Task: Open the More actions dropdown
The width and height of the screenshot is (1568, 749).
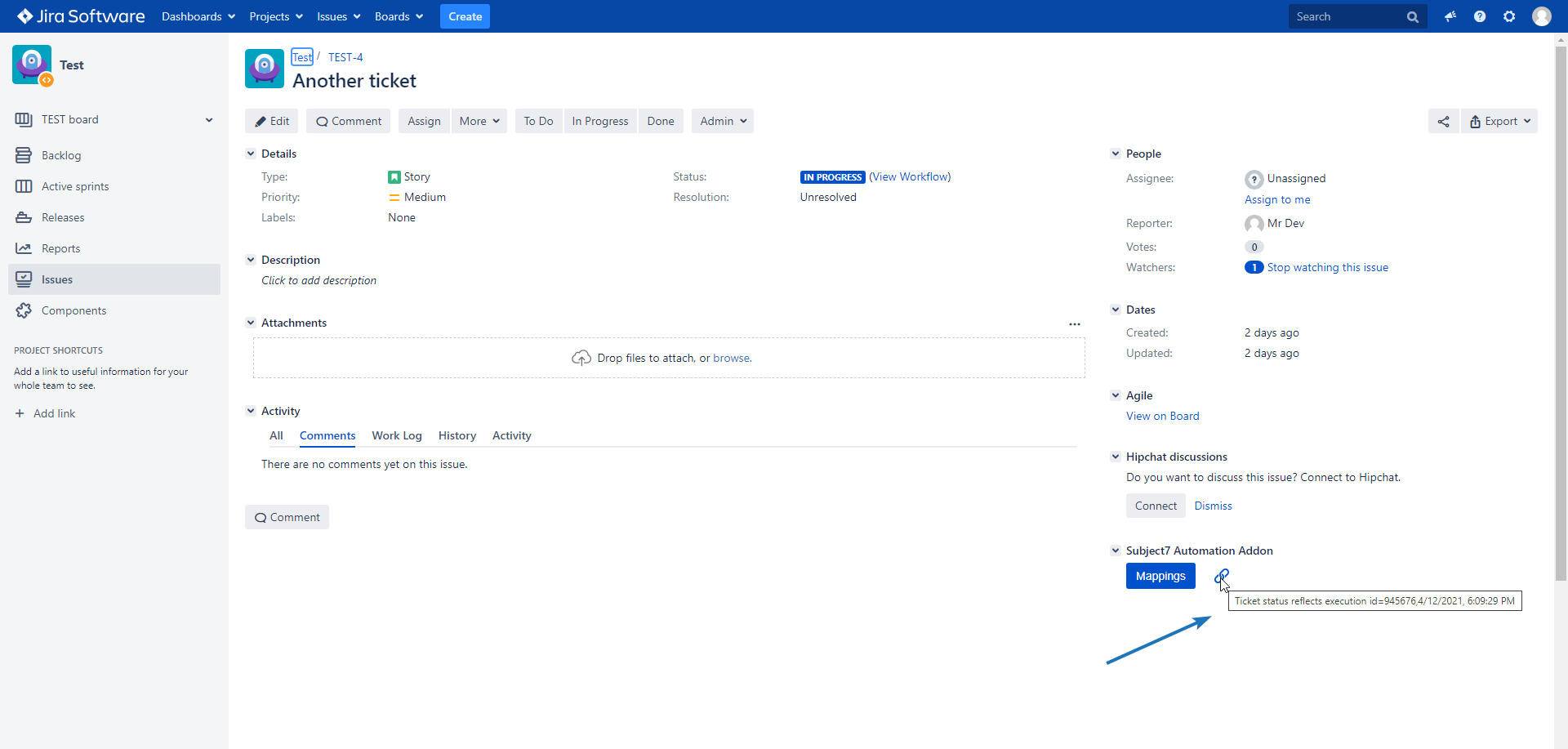Action: (479, 121)
